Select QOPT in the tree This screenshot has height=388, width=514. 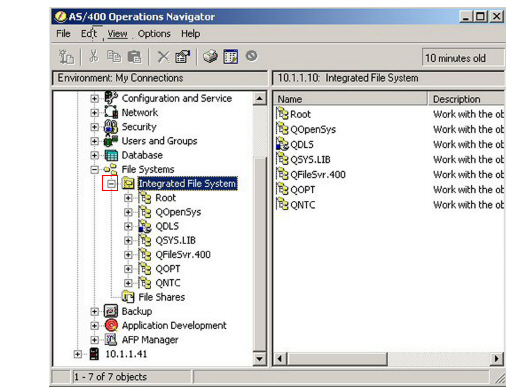point(168,269)
